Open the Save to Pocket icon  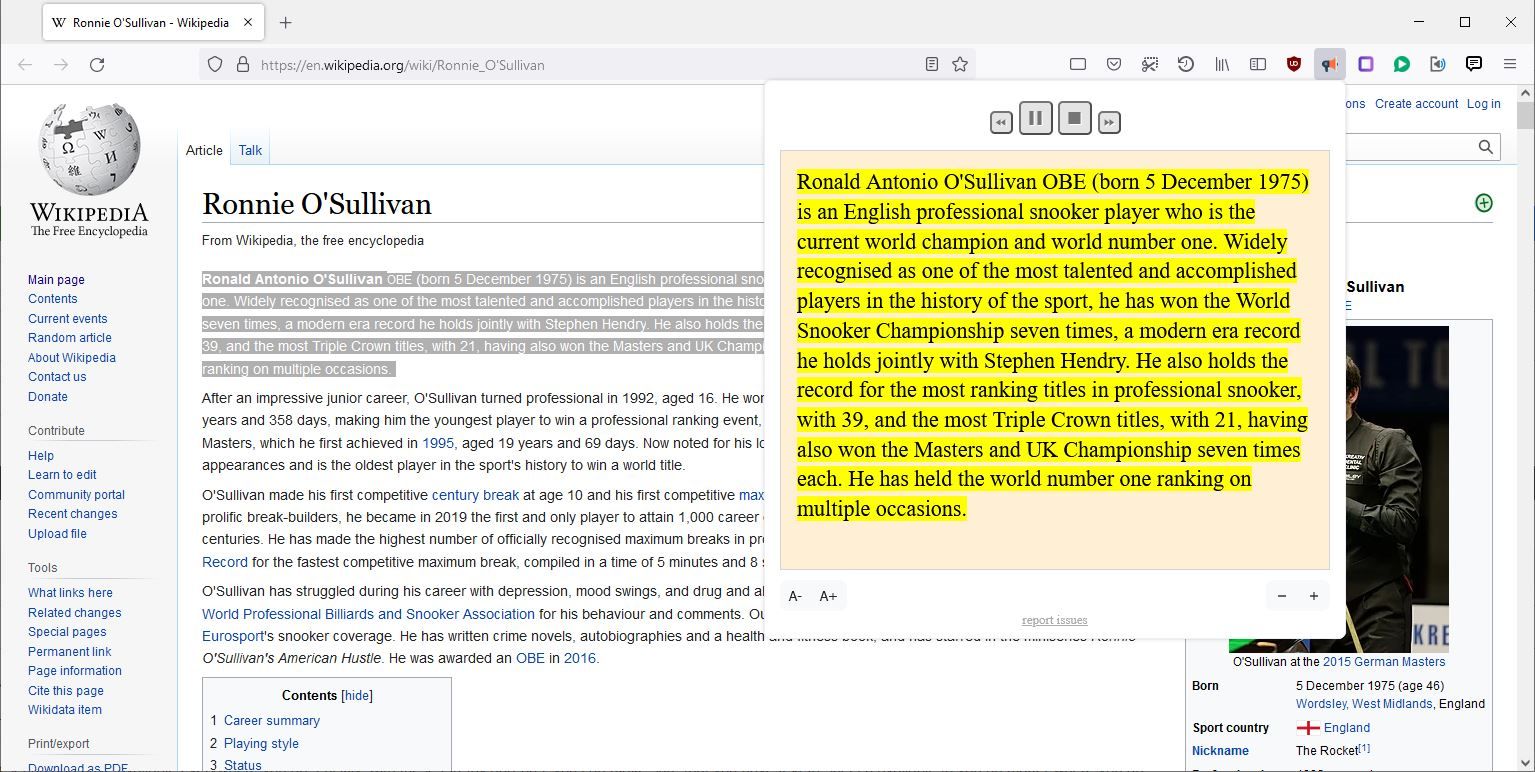tap(1114, 64)
